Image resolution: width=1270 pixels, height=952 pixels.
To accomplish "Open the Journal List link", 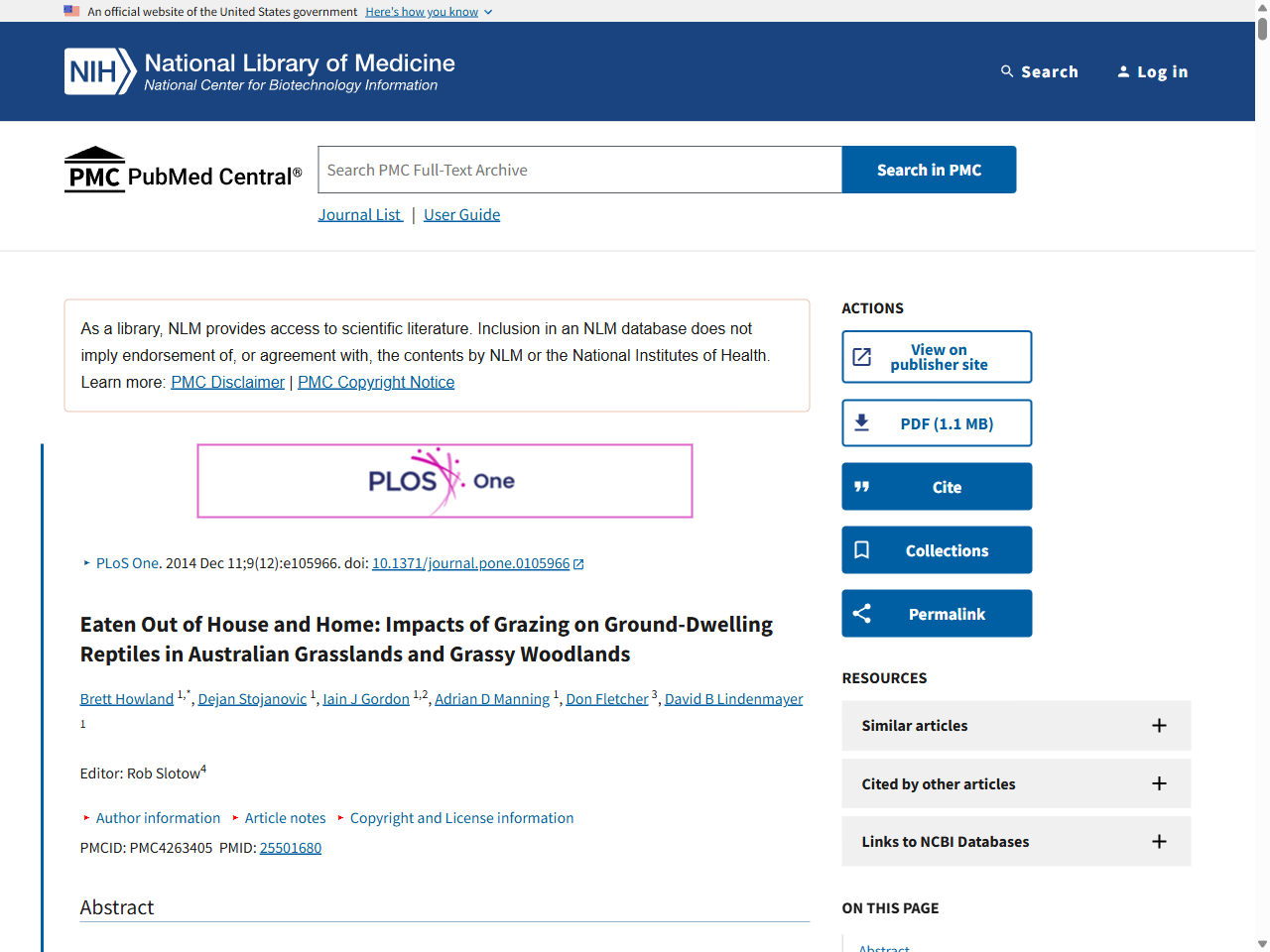I will click(359, 215).
